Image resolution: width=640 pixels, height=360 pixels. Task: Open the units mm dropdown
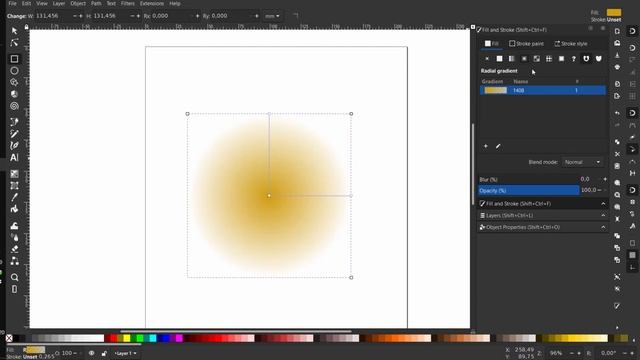[x=272, y=16]
